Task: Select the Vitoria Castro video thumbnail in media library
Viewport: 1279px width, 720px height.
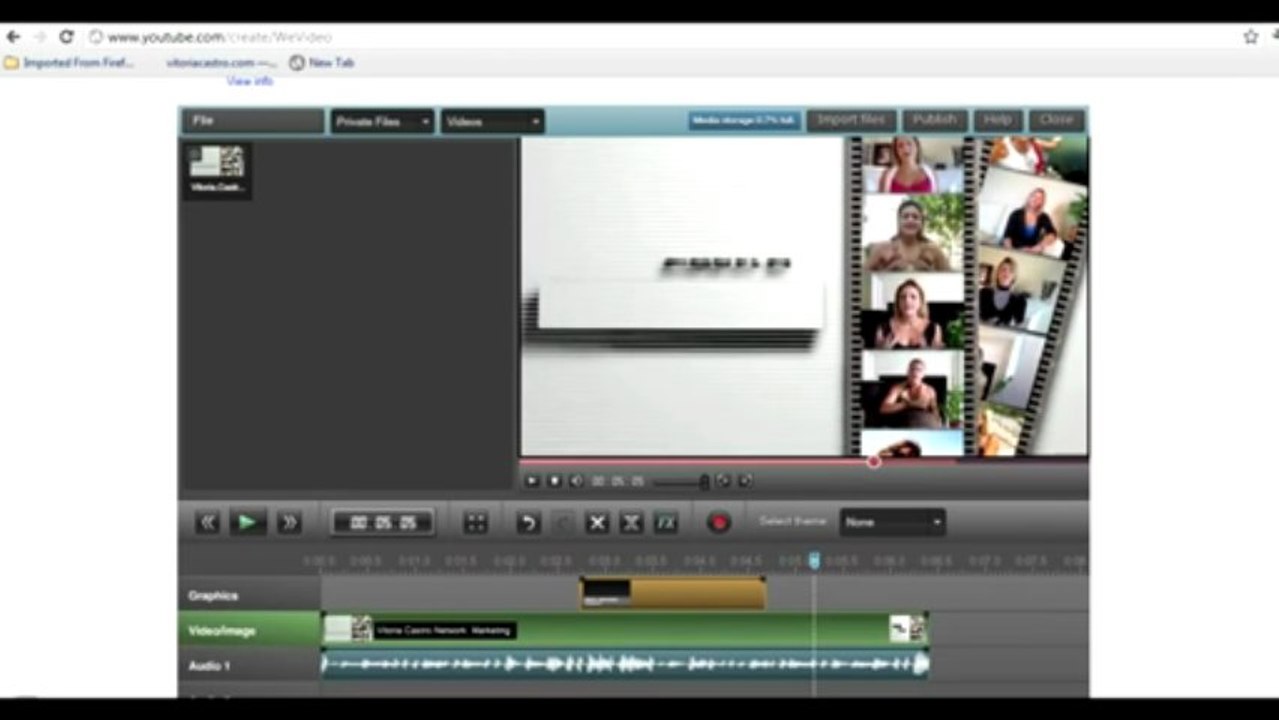Action: click(x=217, y=170)
